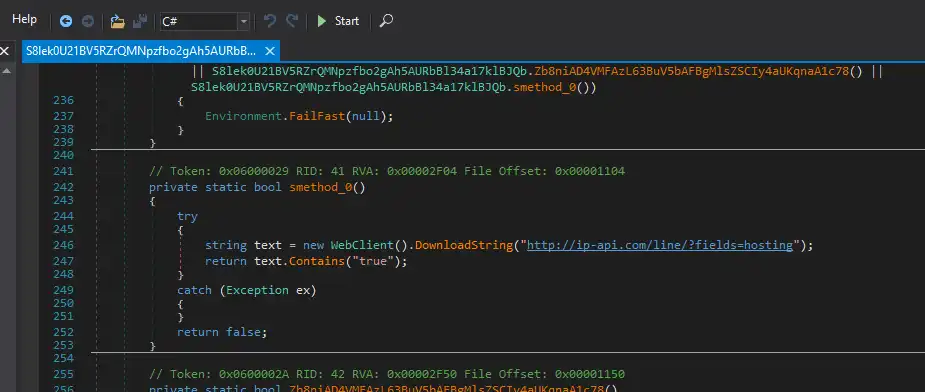
Task: Click the green Start debugging button
Action: 337,21
